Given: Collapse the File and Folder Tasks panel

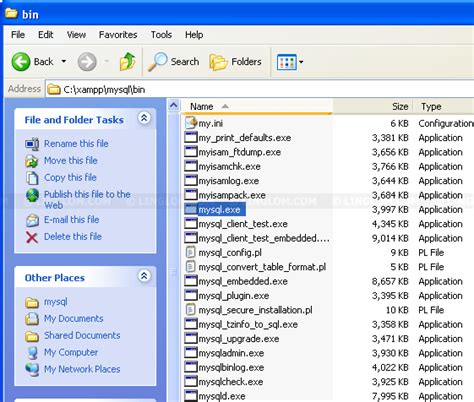Looking at the screenshot, I should [x=144, y=118].
